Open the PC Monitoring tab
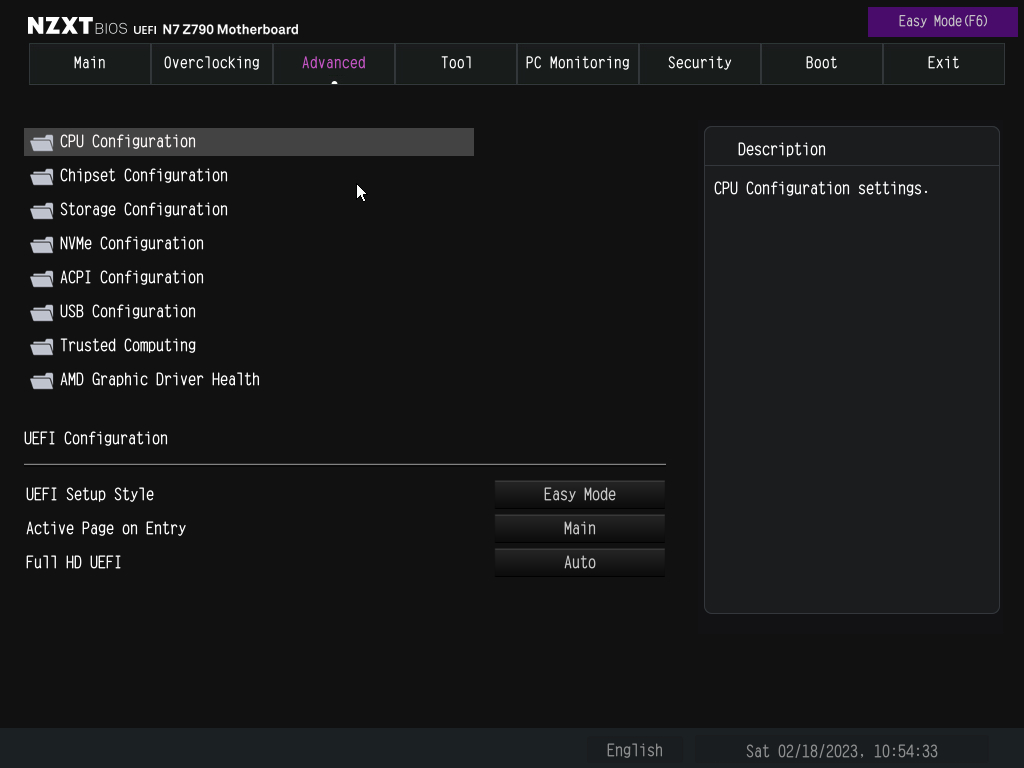 (577, 63)
